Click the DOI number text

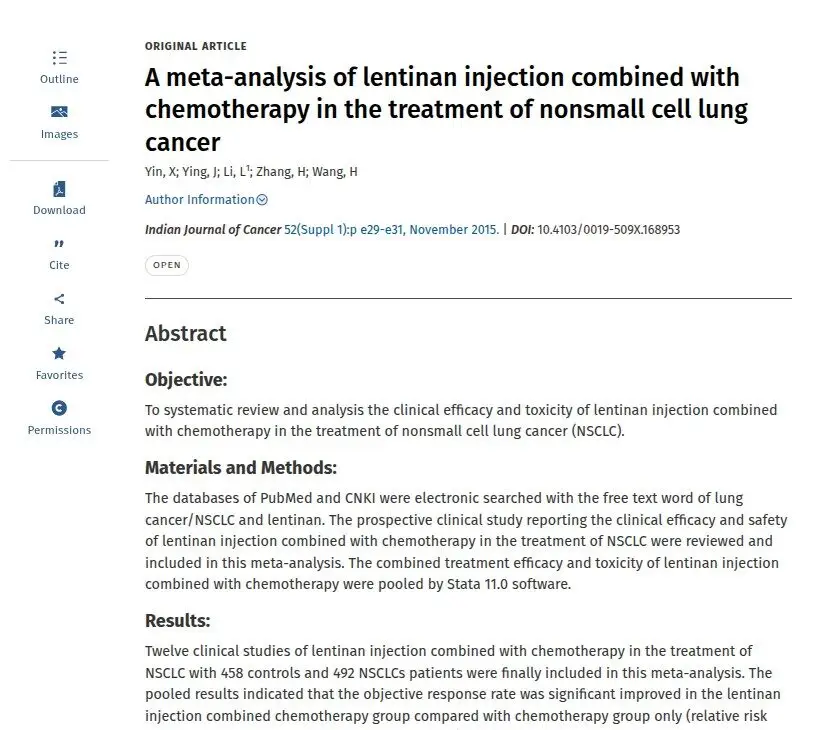(x=609, y=230)
